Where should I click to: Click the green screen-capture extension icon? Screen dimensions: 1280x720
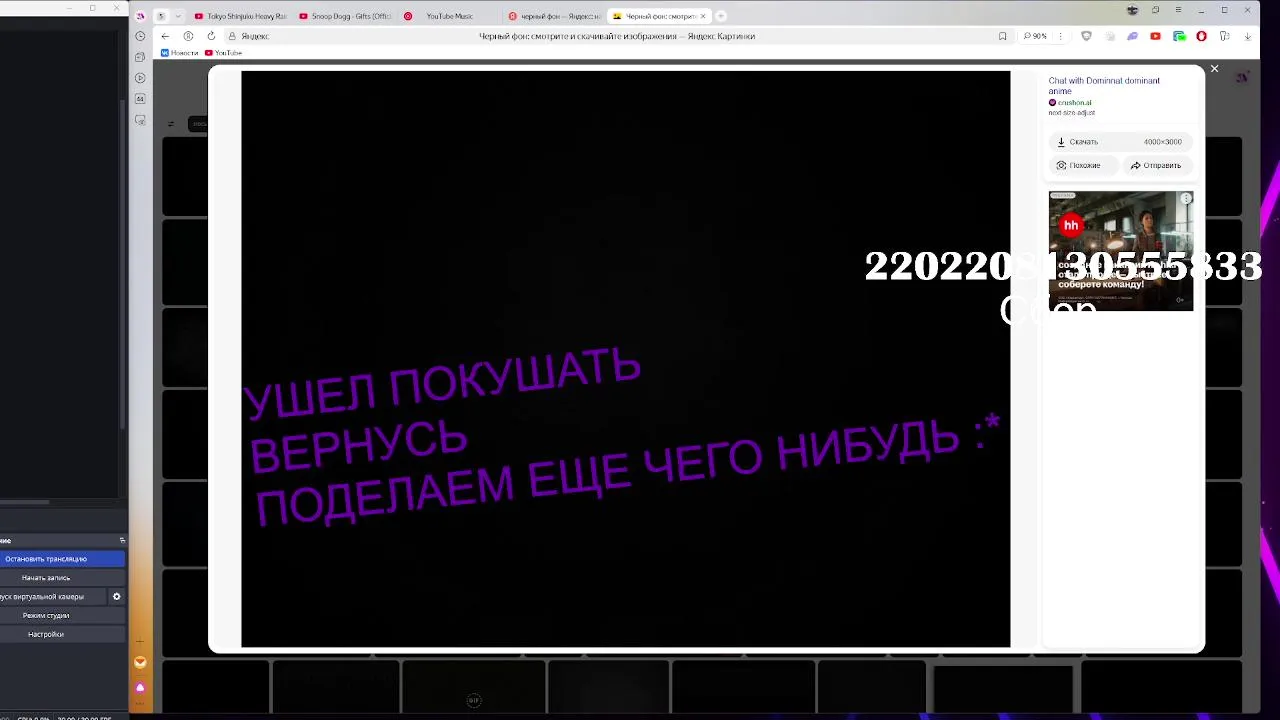(1179, 36)
